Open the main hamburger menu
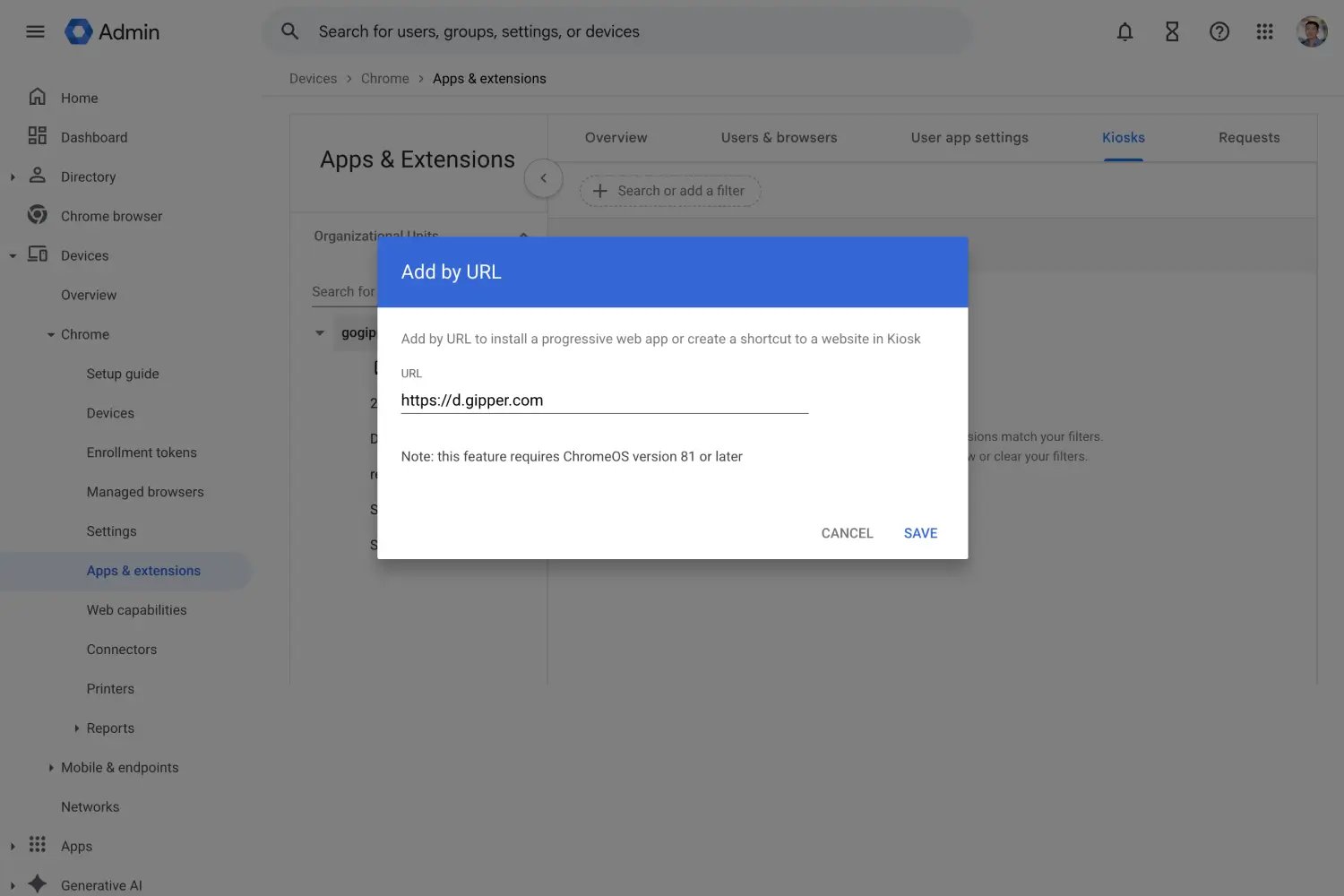Screen dimensions: 1344x896 (36, 31)
